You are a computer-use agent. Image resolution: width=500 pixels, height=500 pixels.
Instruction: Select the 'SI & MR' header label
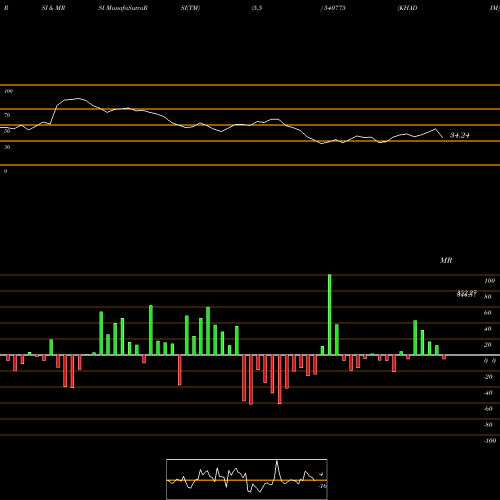click(53, 8)
